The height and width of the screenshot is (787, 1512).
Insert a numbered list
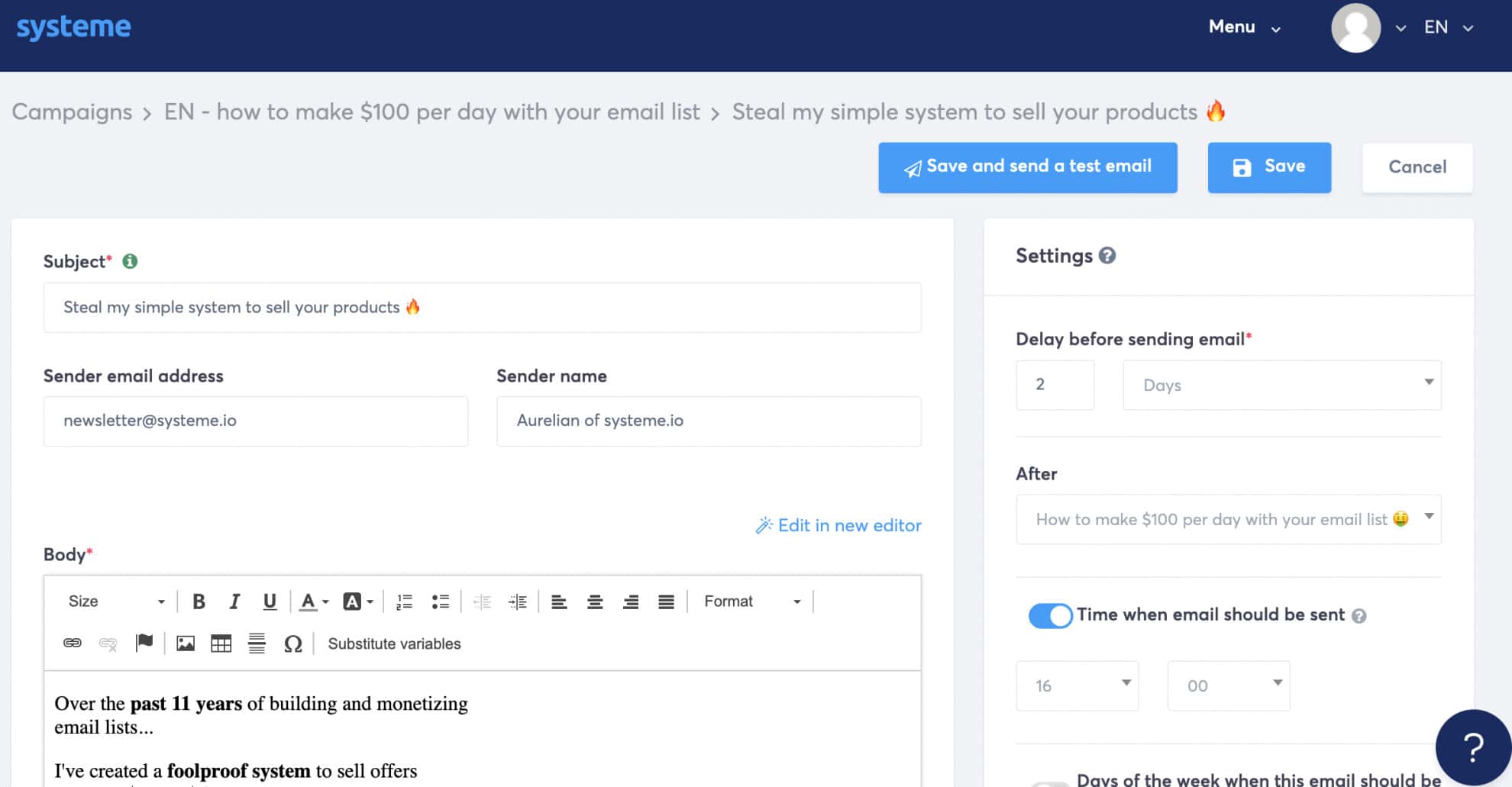[x=404, y=602]
